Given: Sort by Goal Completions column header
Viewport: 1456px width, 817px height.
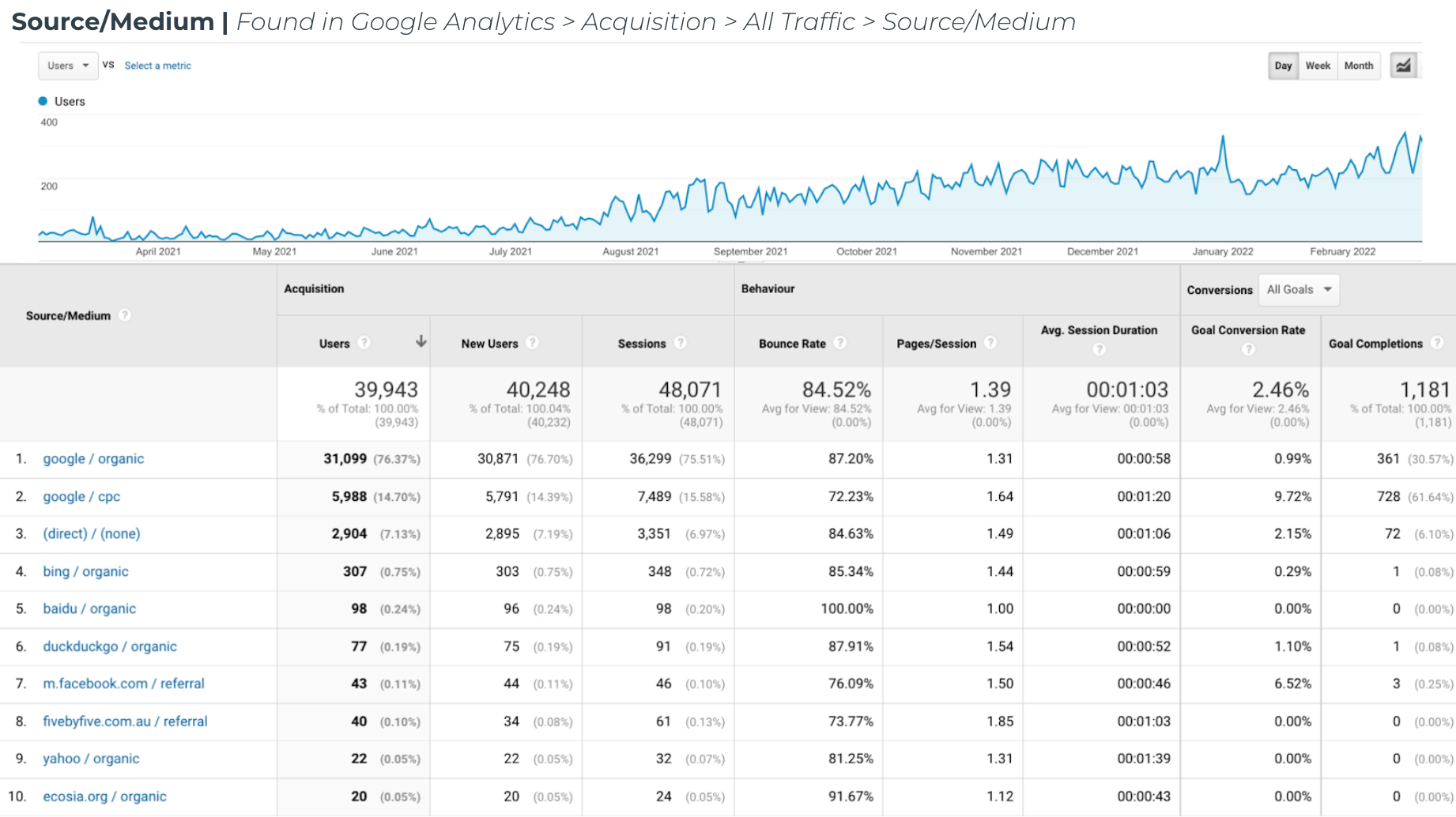Looking at the screenshot, I should [1375, 344].
